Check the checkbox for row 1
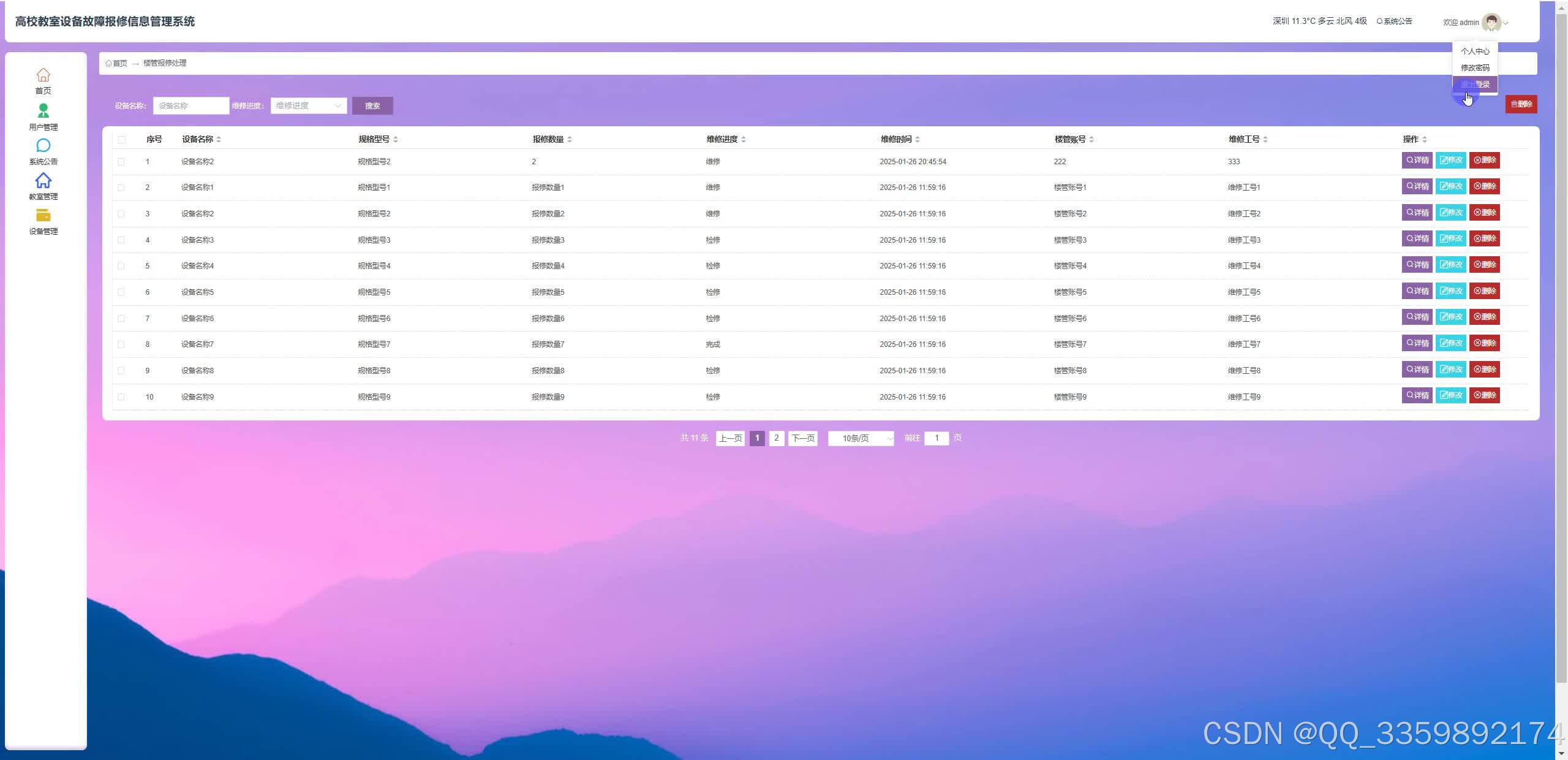 click(x=121, y=162)
